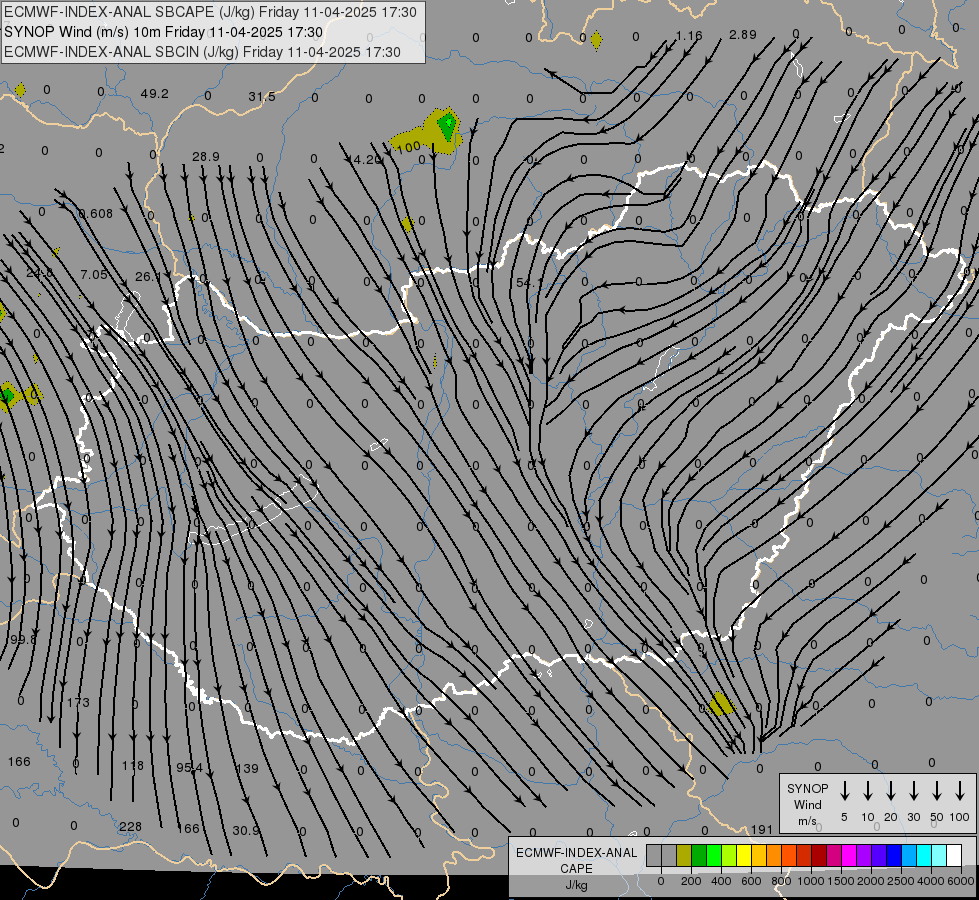The height and width of the screenshot is (900, 979).
Task: Click the 228 value near bottom left
Action: (x=130, y=826)
